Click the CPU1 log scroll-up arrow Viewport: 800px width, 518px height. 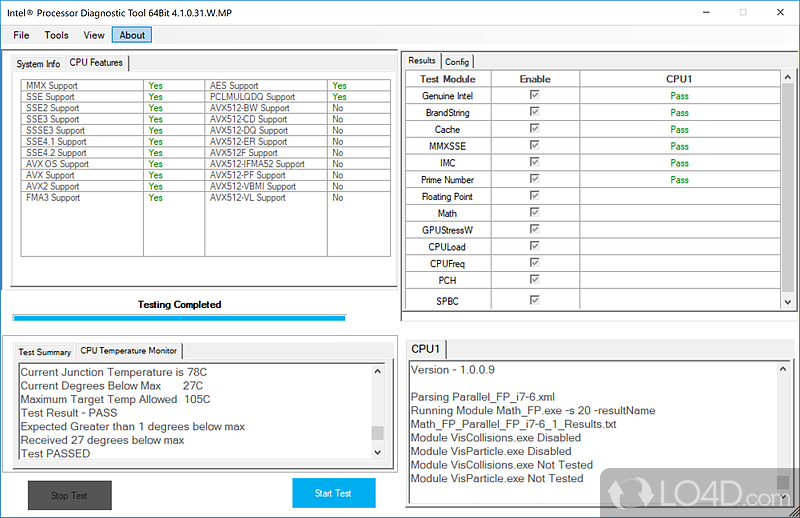coord(783,368)
